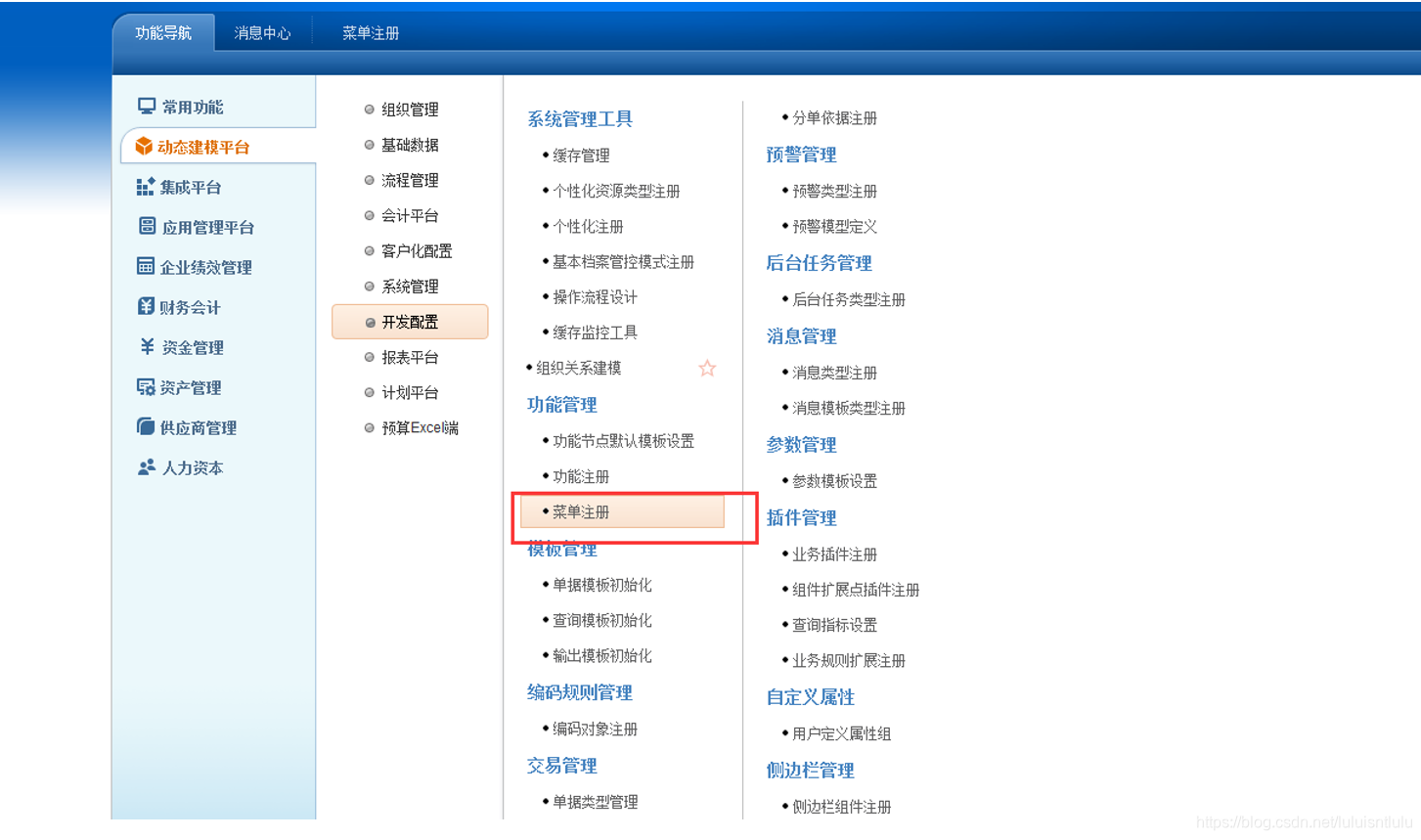Open 查询指标设置 link
The height and width of the screenshot is (840, 1421).
pyautogui.click(x=834, y=625)
